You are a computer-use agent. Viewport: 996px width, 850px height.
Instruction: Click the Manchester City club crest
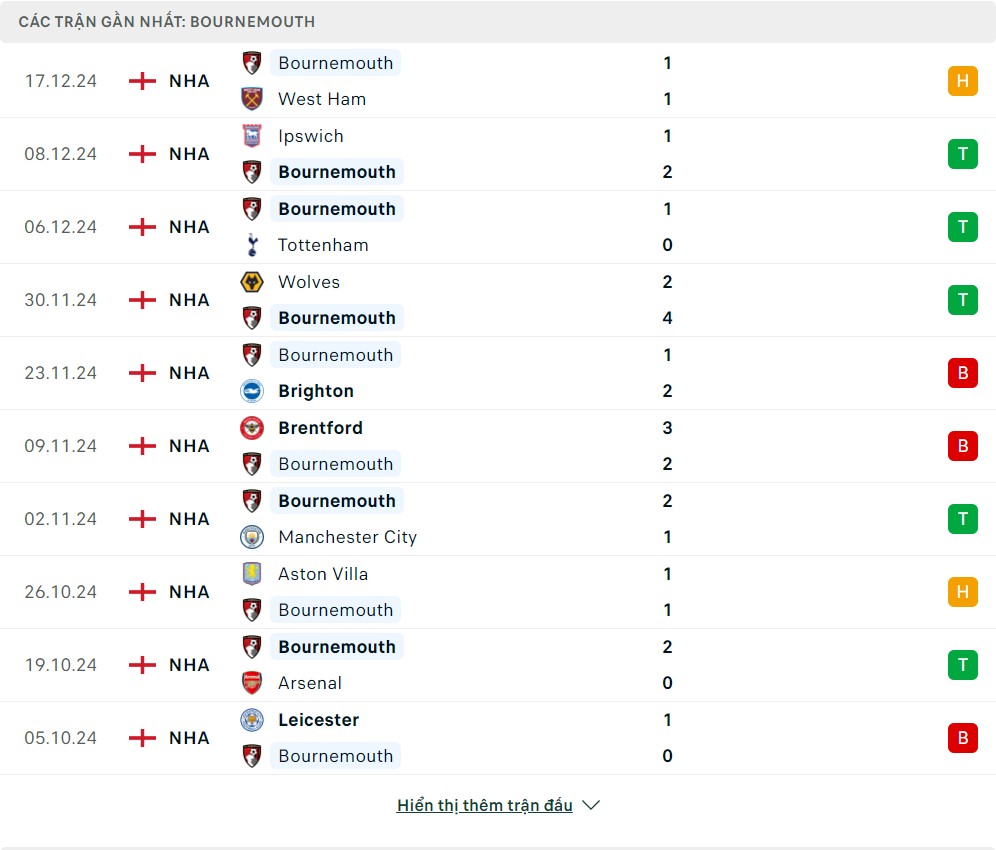tap(252, 537)
